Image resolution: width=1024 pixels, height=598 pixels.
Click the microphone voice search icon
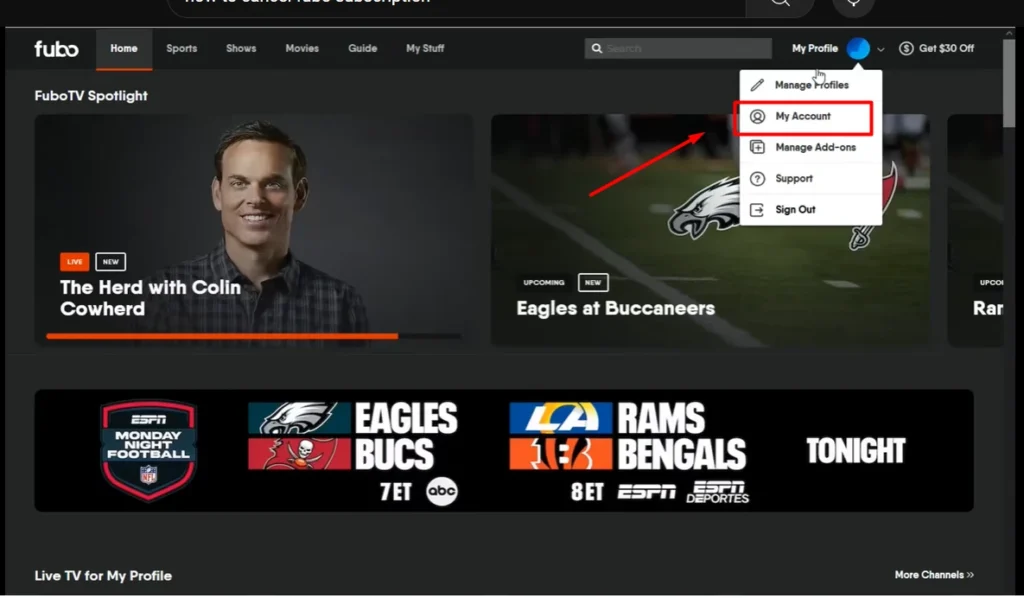pos(853,3)
